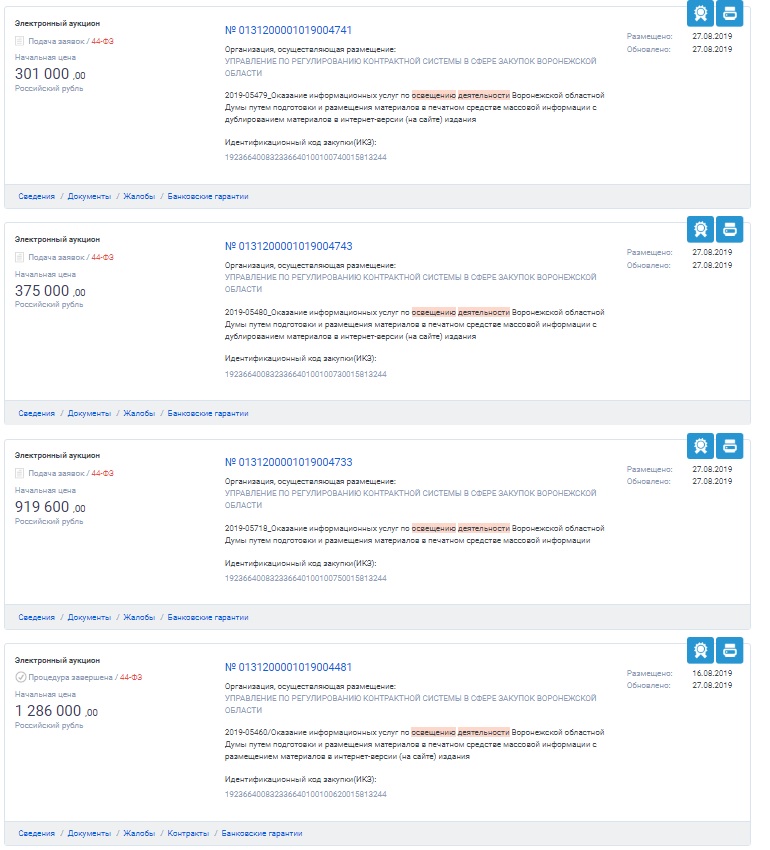Click the organization name link in the first auction card

point(410,67)
